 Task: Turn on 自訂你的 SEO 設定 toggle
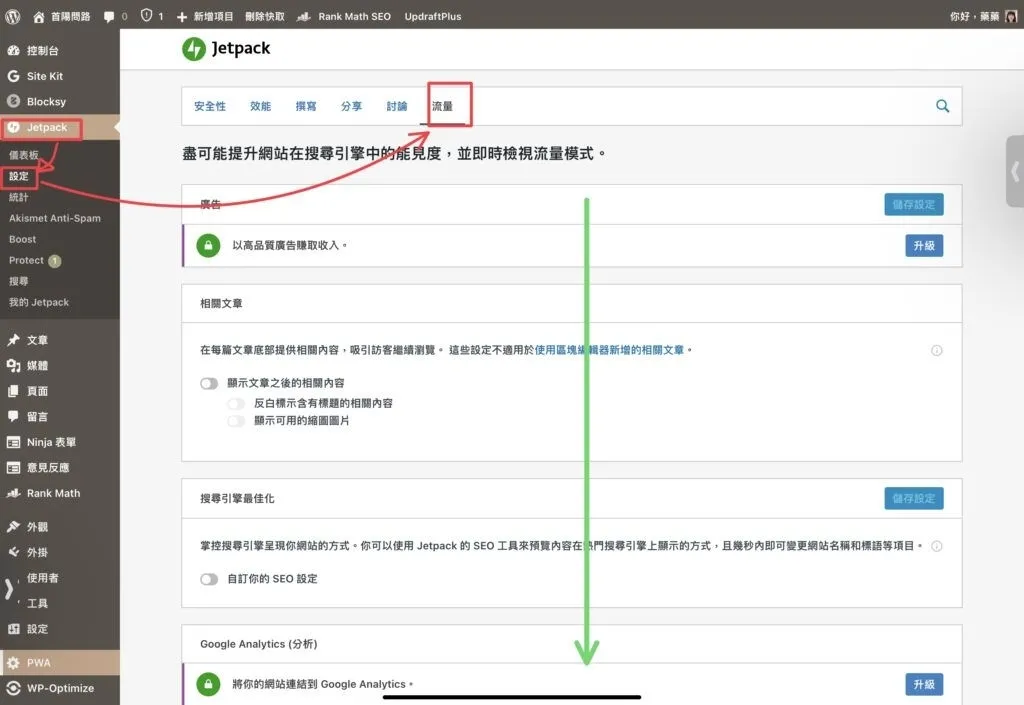tap(209, 579)
